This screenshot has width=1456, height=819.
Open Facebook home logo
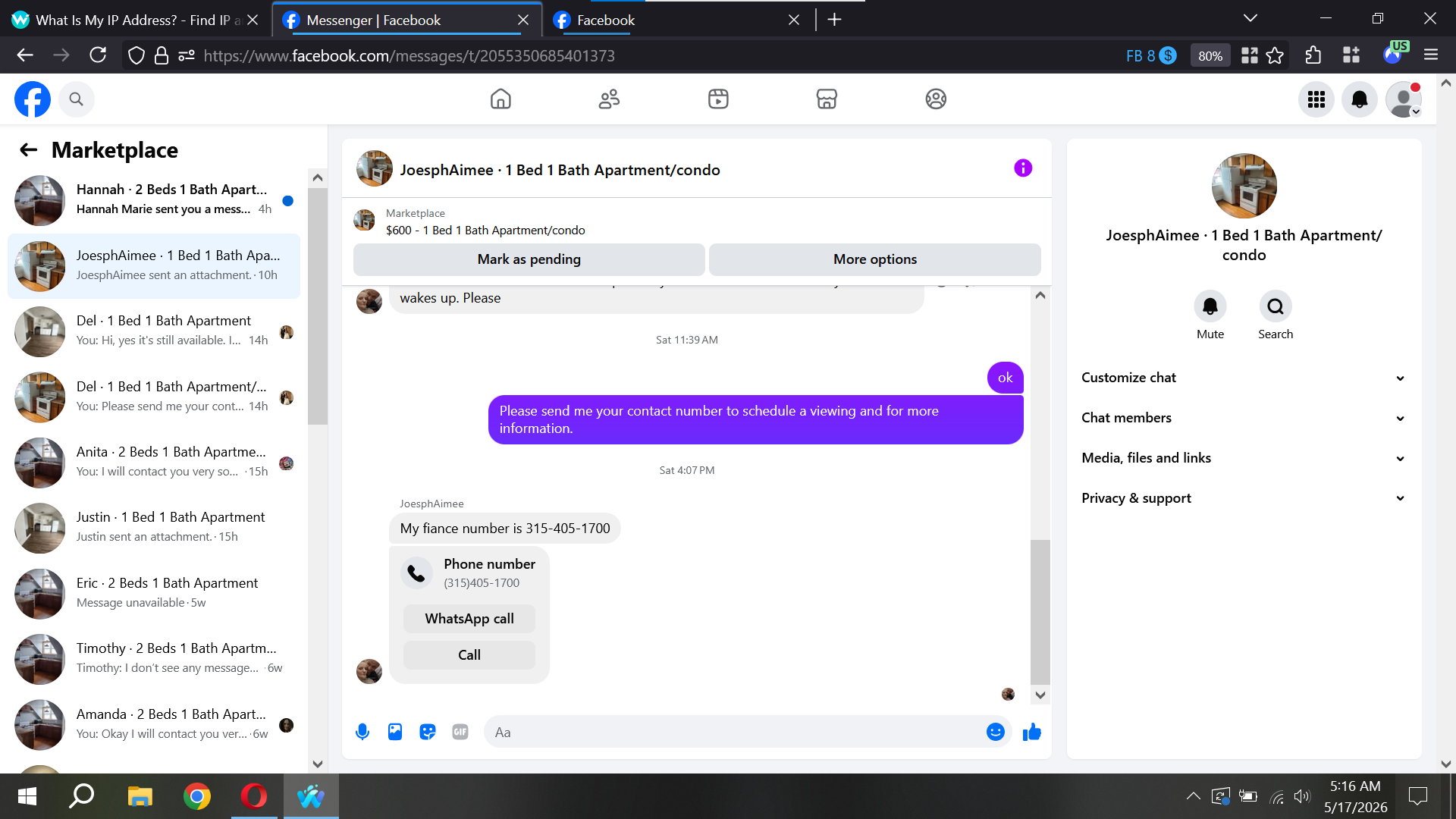(x=33, y=99)
